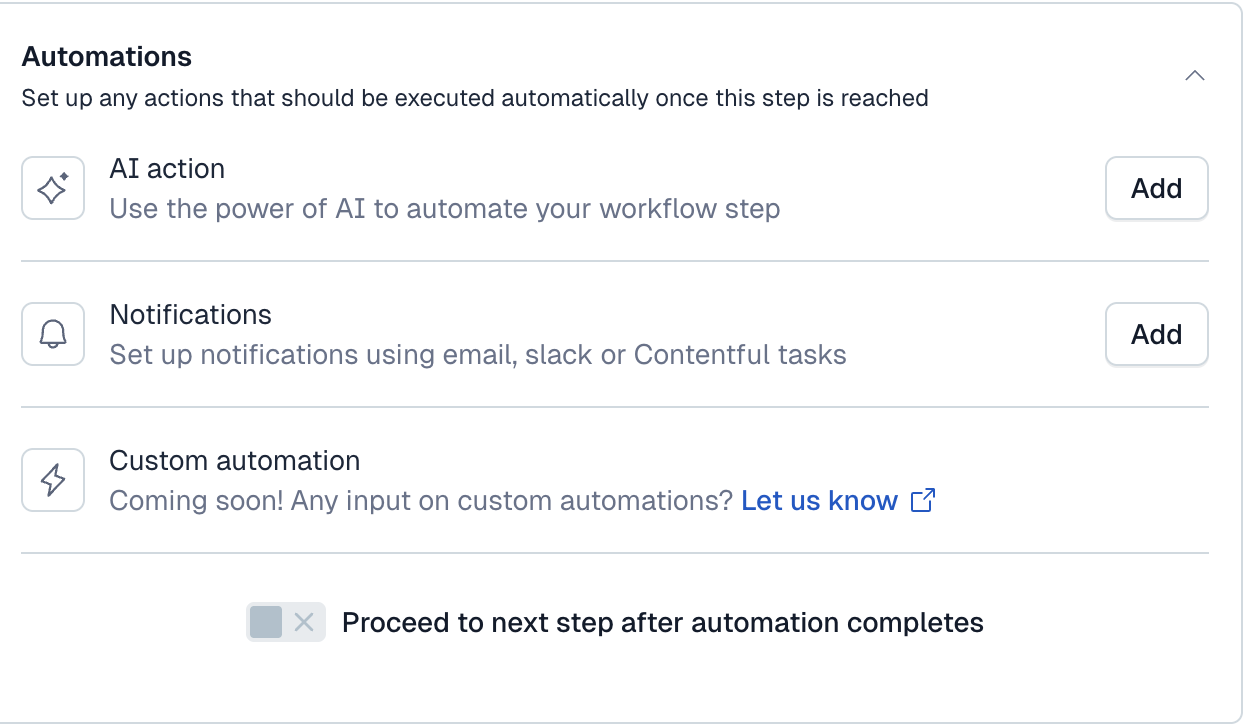This screenshot has width=1244, height=724.
Task: Click the AI action sparkle icon
Action: 53,188
